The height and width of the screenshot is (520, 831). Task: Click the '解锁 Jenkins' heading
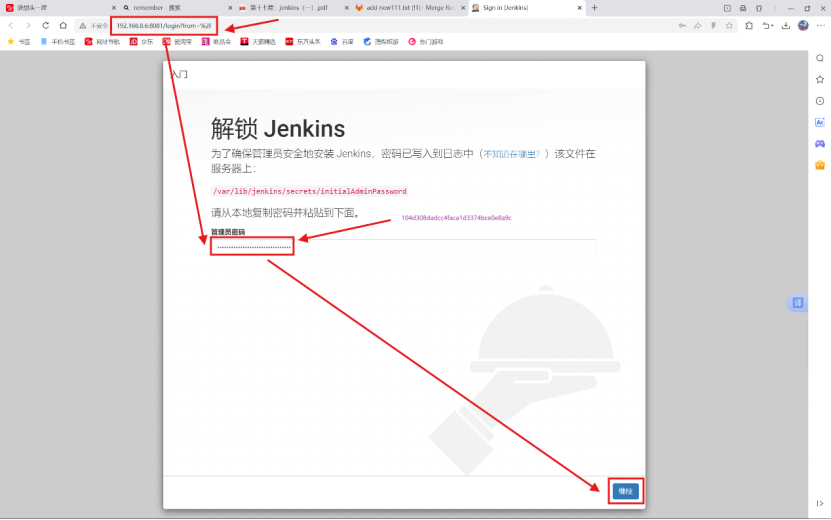click(278, 129)
